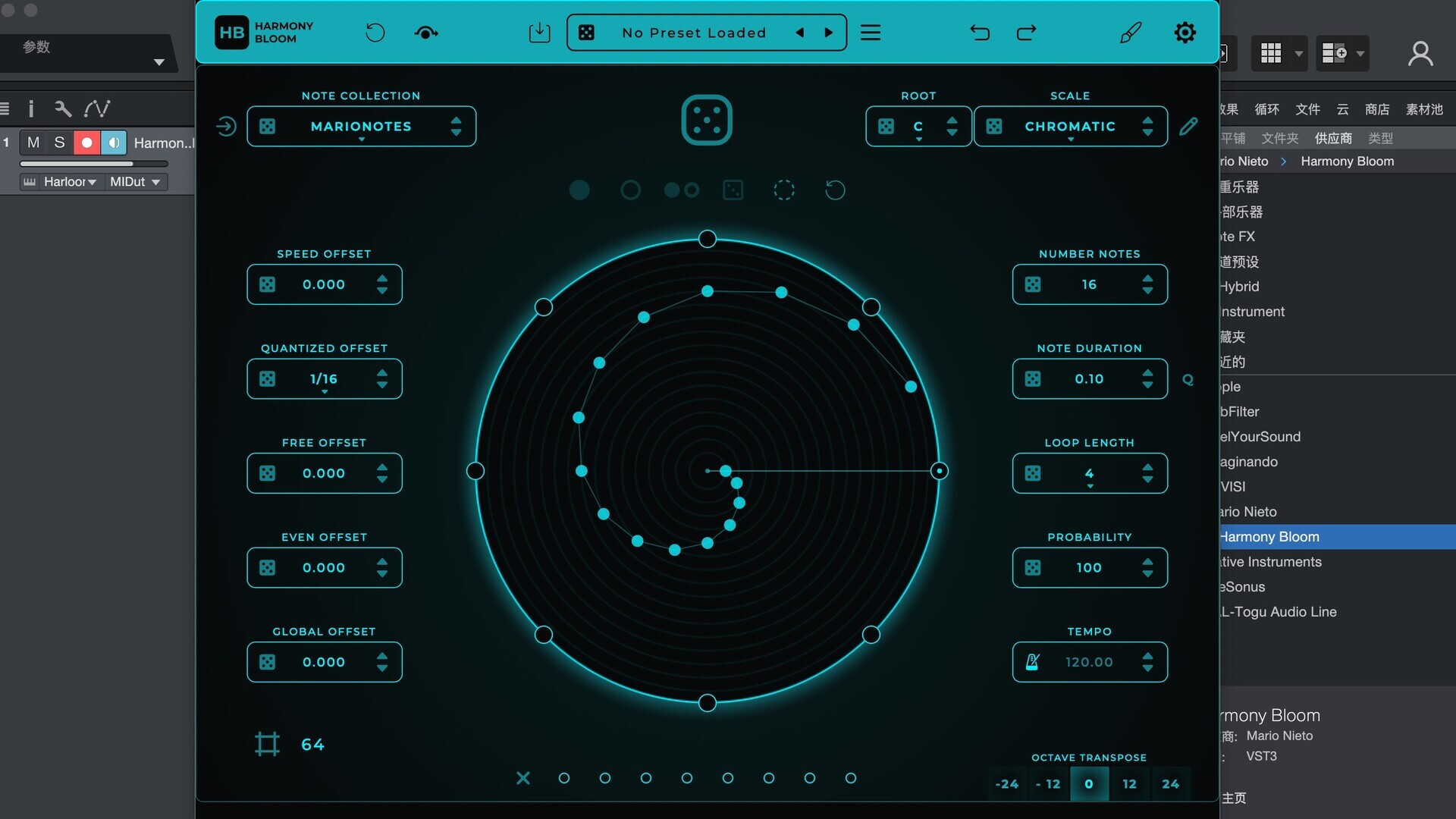Open the hamburger preset menu
Image resolution: width=1456 pixels, height=819 pixels.
(871, 33)
